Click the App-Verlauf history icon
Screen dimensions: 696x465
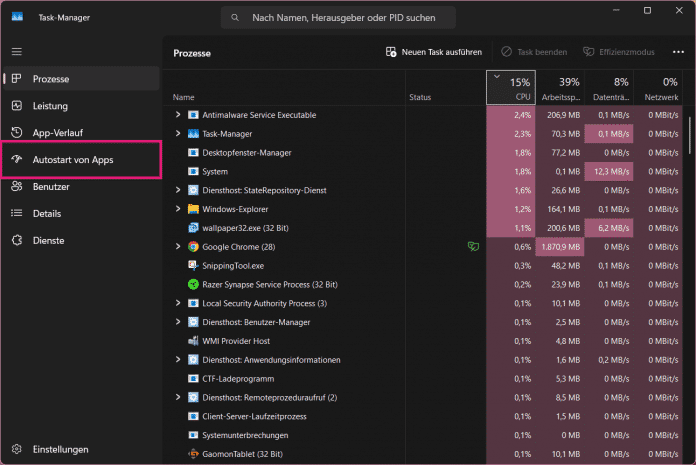[x=17, y=133]
